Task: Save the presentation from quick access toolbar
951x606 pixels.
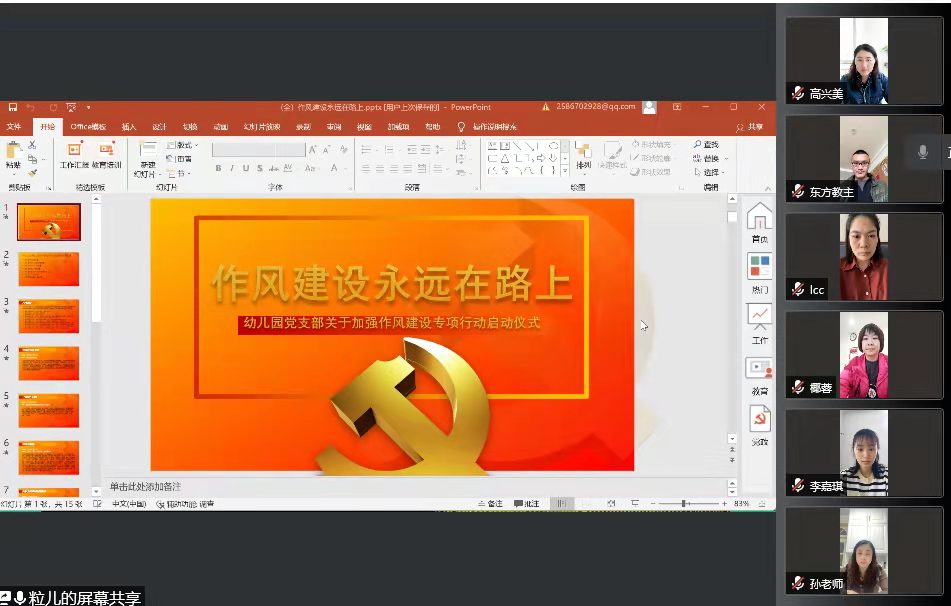Action: tap(13, 107)
